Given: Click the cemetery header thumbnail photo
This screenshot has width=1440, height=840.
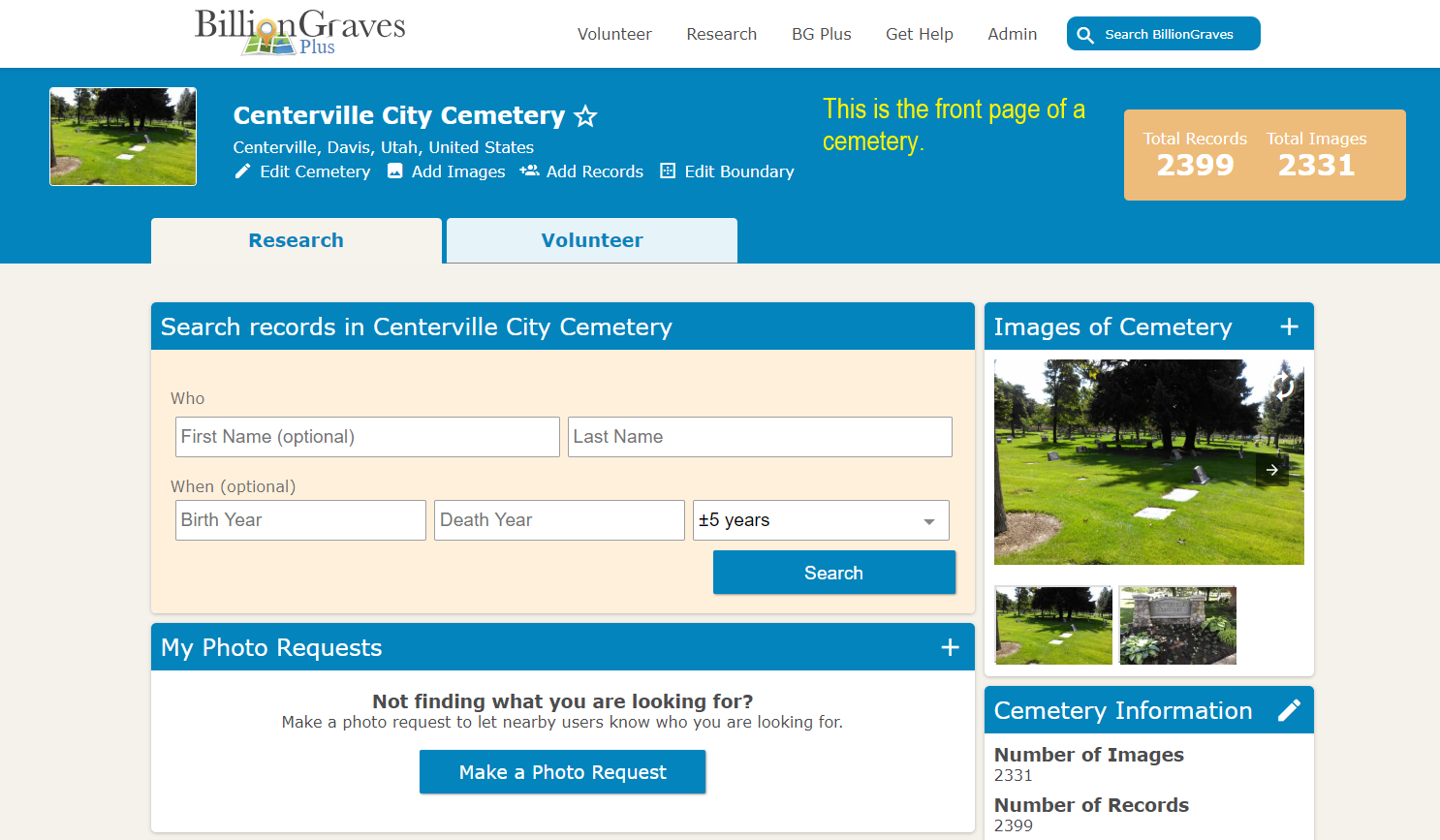Looking at the screenshot, I should point(123,137).
